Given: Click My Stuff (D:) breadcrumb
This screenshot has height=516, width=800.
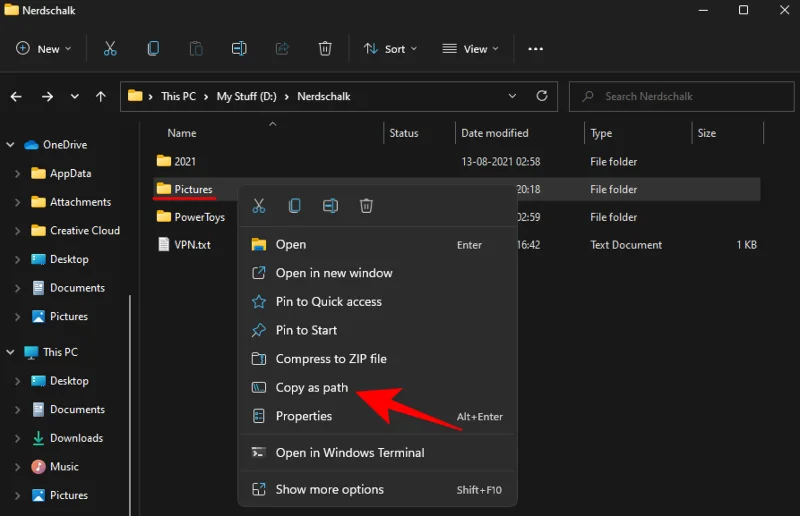Looking at the screenshot, I should 246,96.
